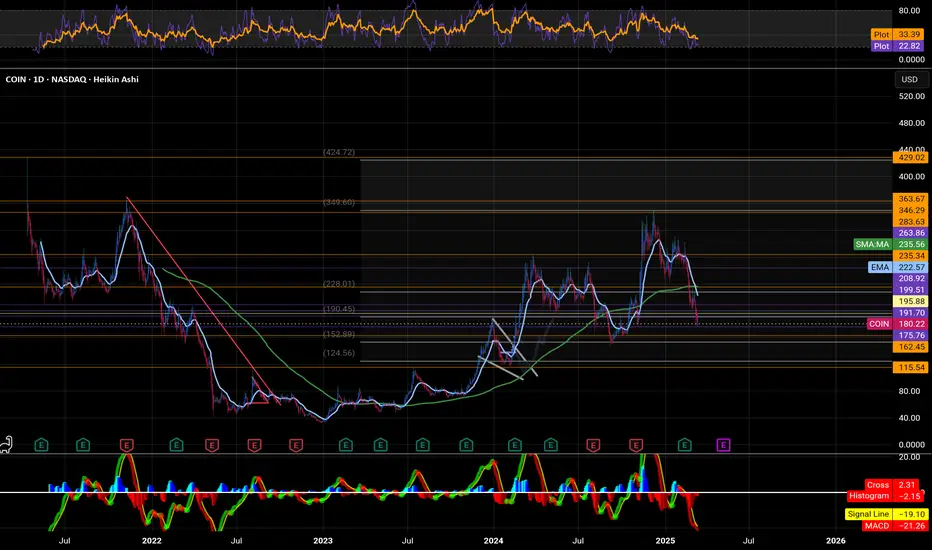The image size is (932, 550).
Task: Click the COIN 1D NASDAQ Heikin Ashi title
Action: click(72, 79)
